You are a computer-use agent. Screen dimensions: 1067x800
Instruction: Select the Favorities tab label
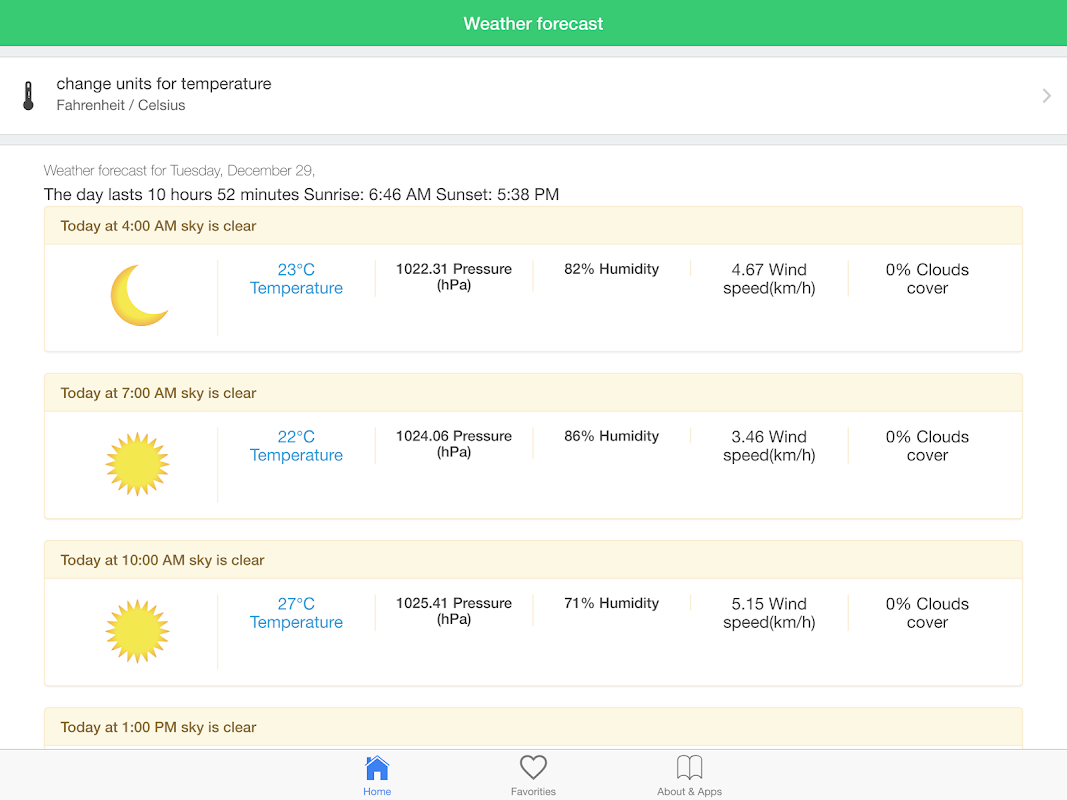coord(533,792)
